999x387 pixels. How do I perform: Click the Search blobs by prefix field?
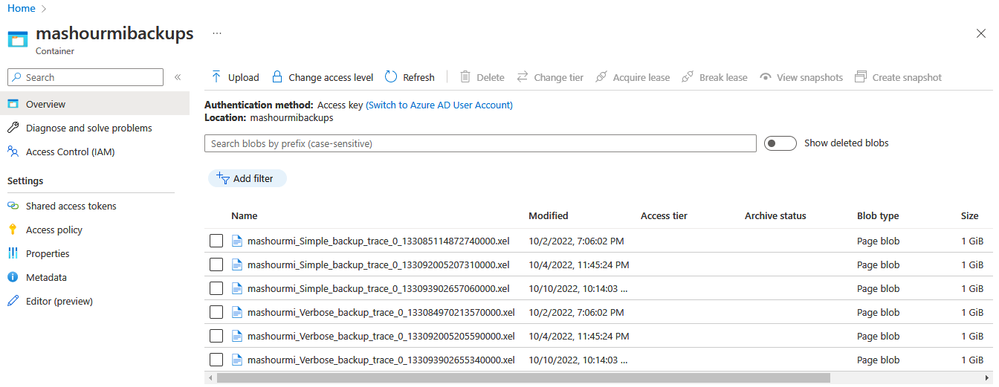(480, 143)
